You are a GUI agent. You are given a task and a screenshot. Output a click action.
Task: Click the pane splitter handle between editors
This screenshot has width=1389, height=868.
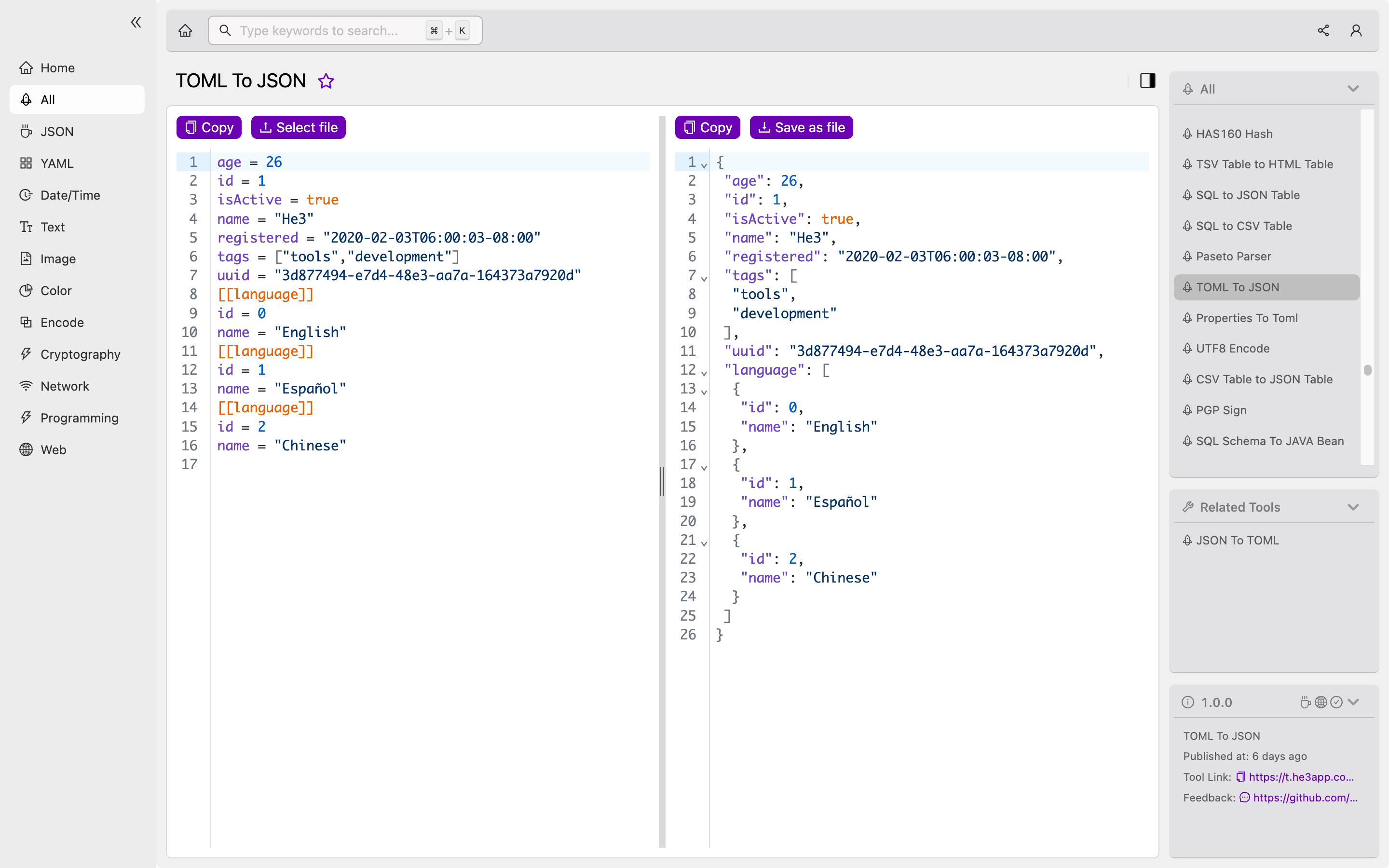(x=662, y=482)
